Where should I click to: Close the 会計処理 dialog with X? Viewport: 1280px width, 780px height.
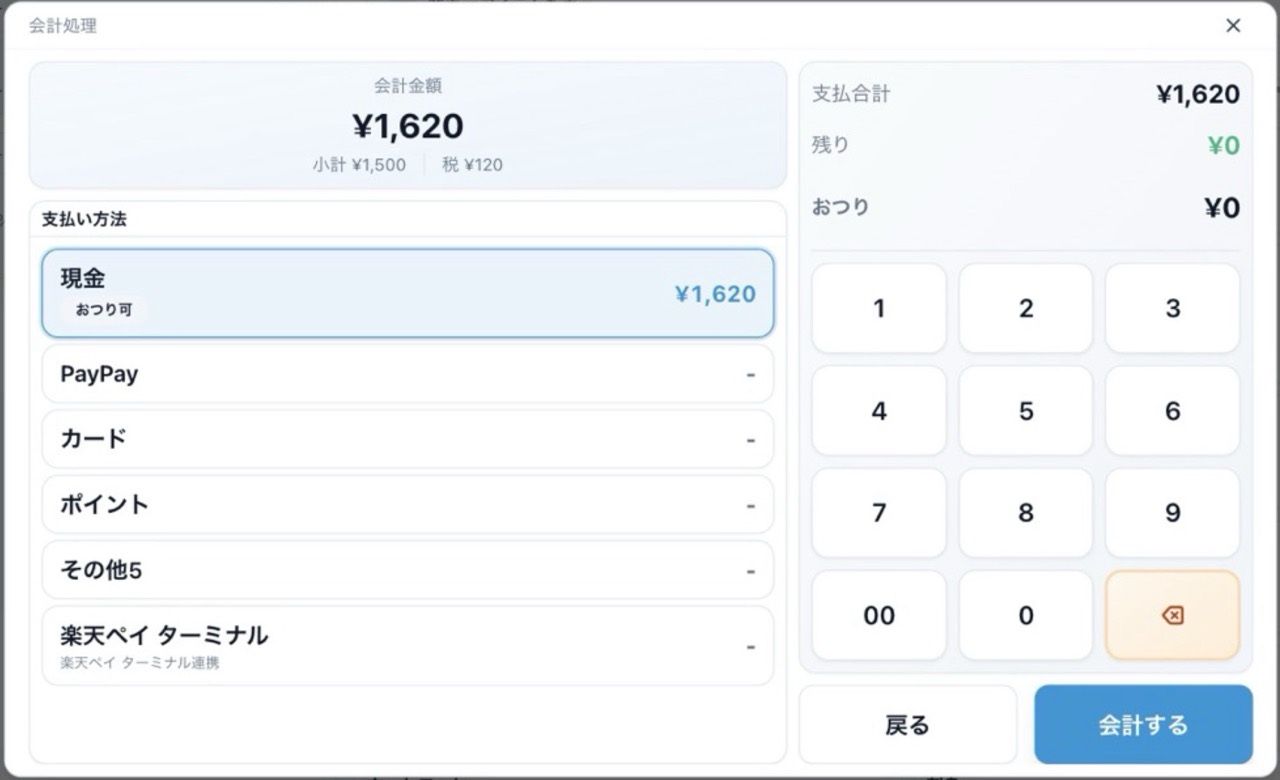(x=1233, y=26)
